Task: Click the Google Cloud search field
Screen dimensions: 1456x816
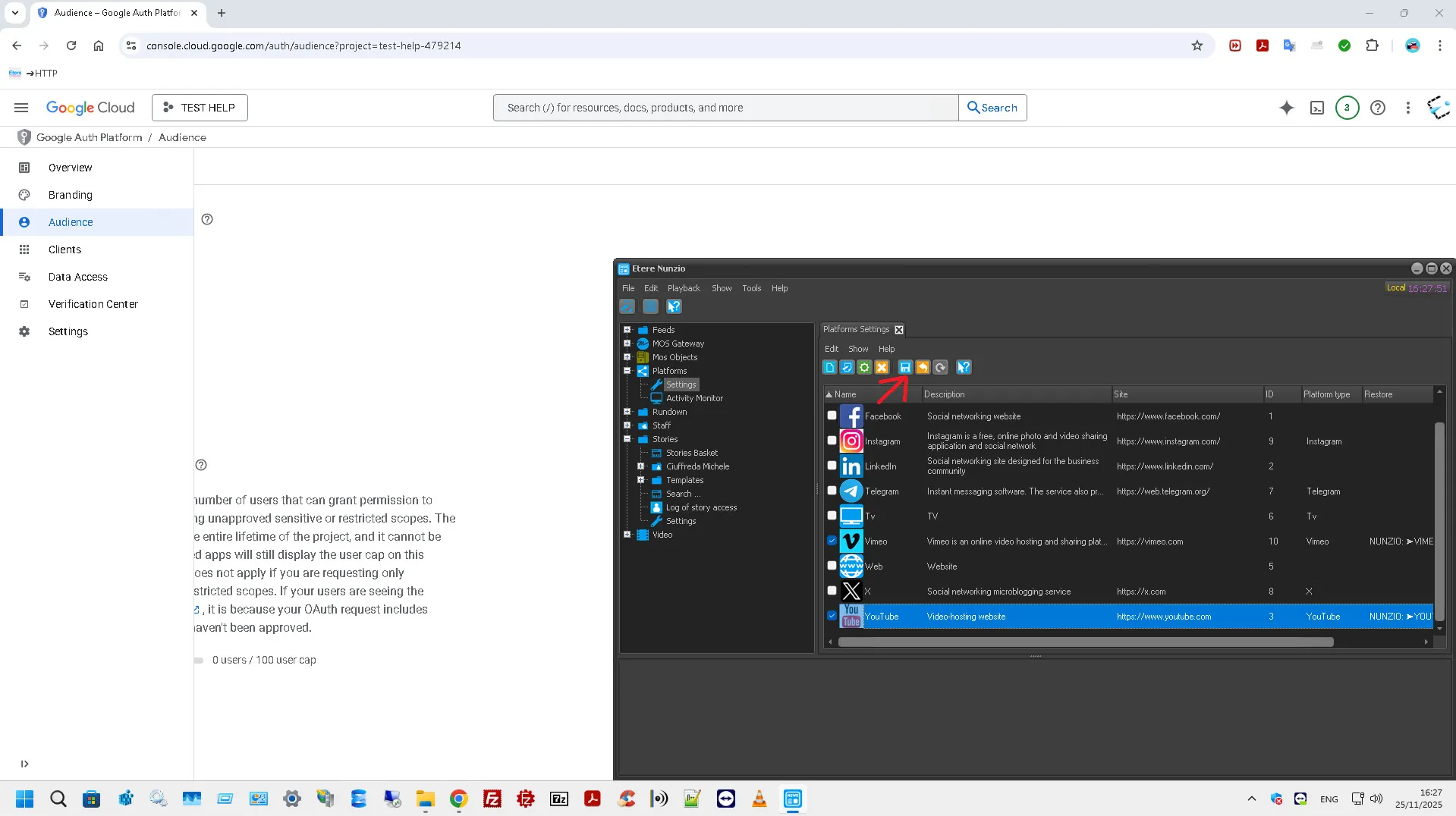Action: 725,108
